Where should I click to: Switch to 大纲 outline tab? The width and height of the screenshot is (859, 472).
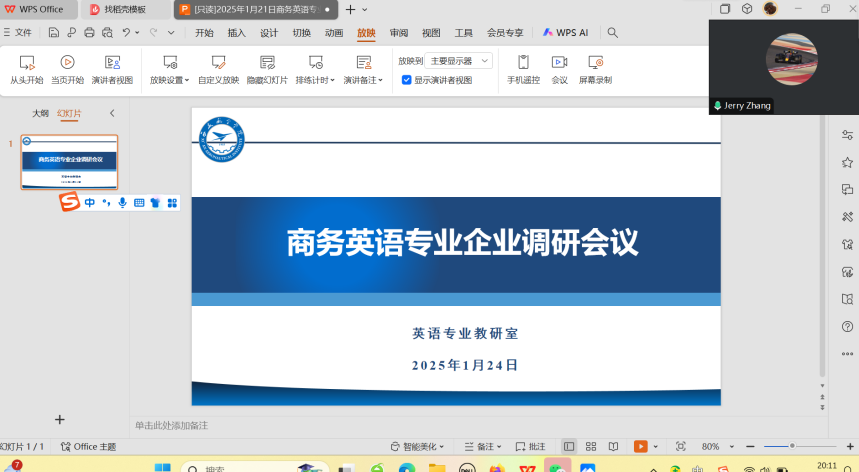click(x=40, y=113)
